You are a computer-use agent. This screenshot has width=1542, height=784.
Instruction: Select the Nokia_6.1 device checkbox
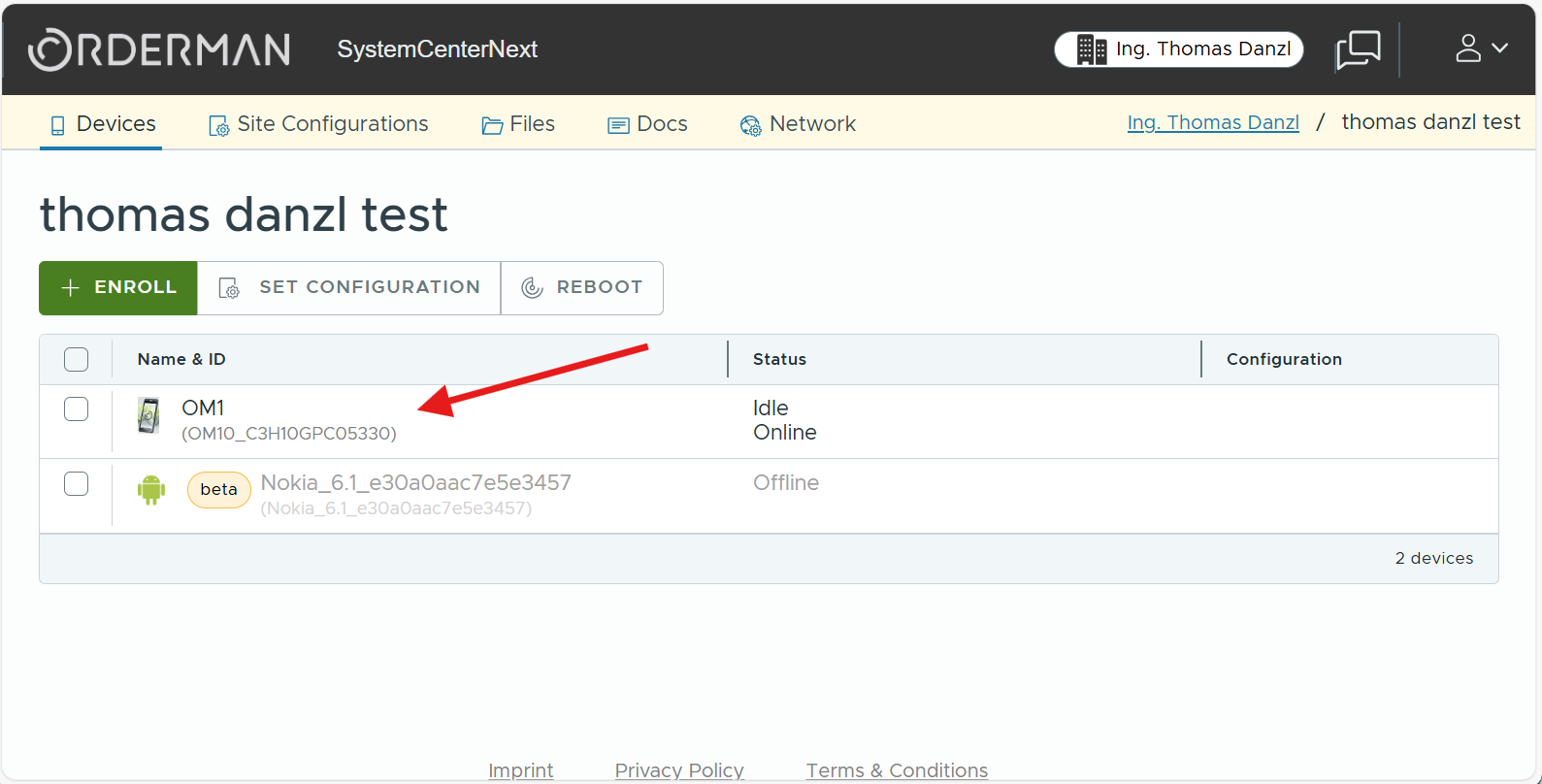click(76, 483)
